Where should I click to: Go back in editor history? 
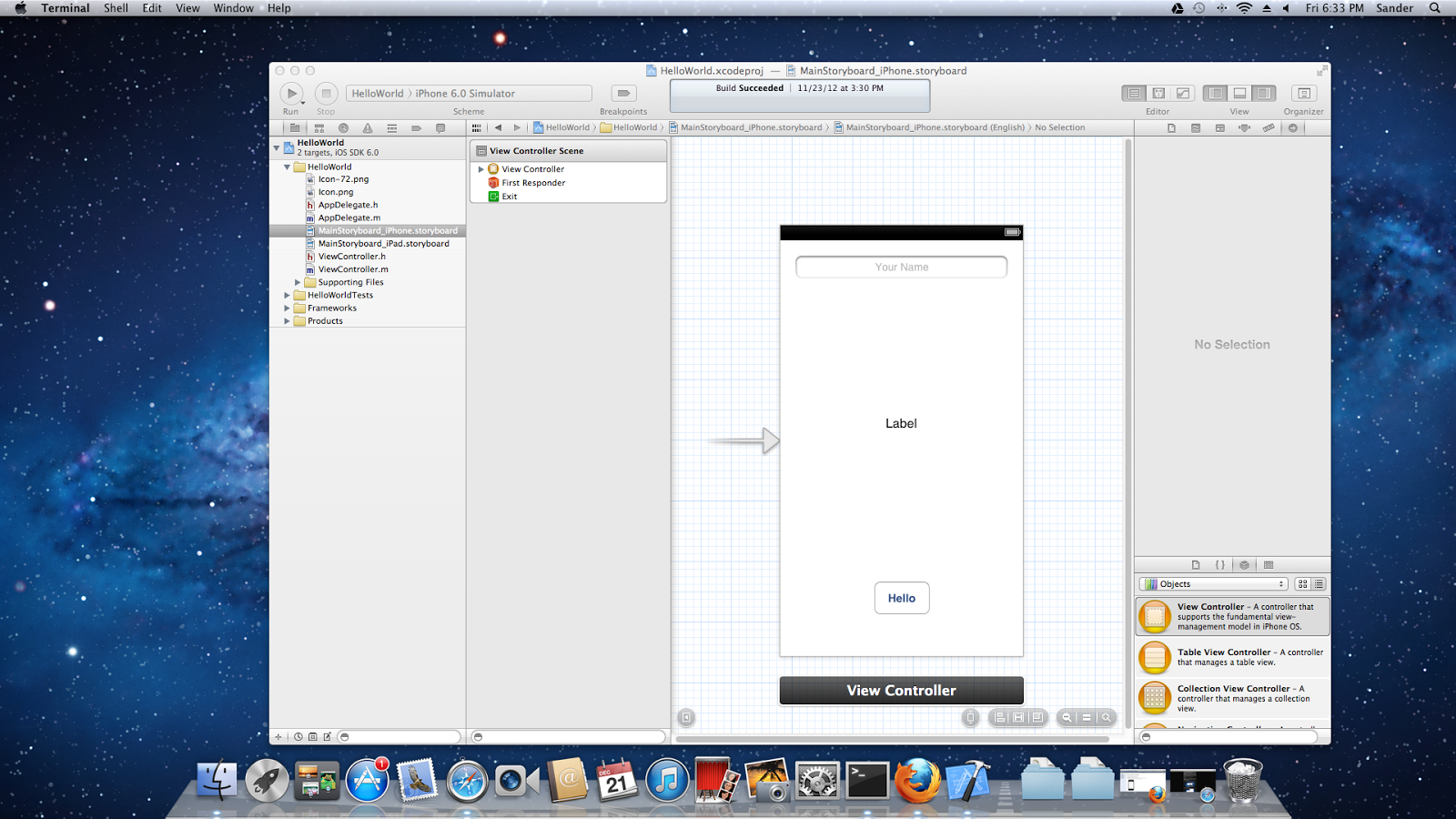click(498, 127)
